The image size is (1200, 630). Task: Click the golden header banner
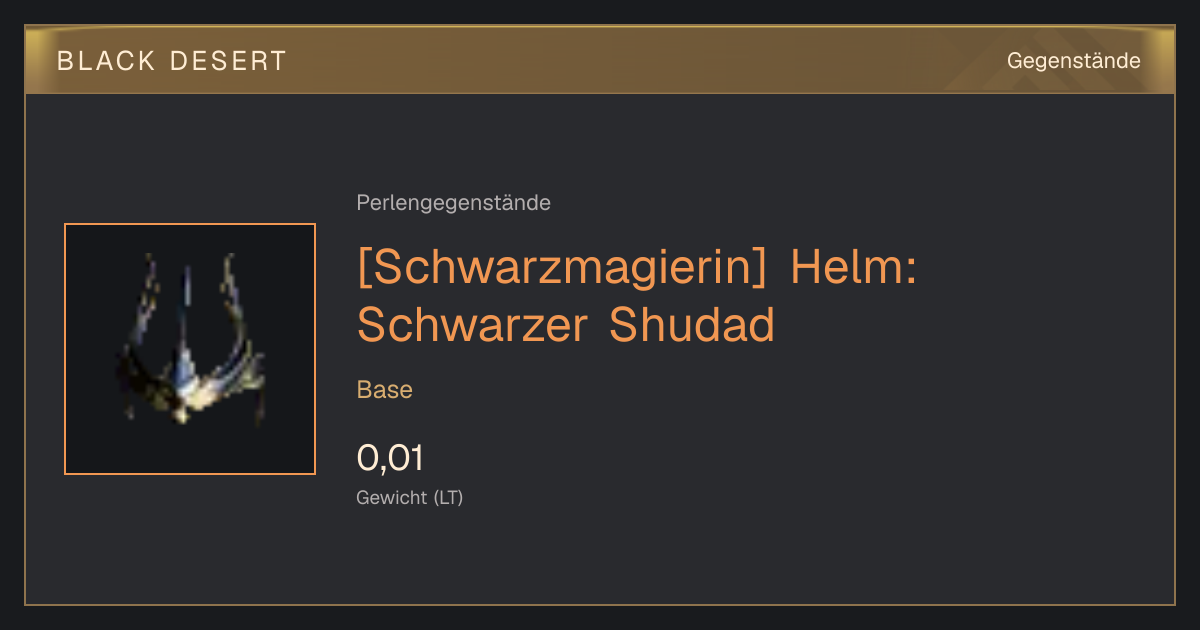tap(600, 60)
